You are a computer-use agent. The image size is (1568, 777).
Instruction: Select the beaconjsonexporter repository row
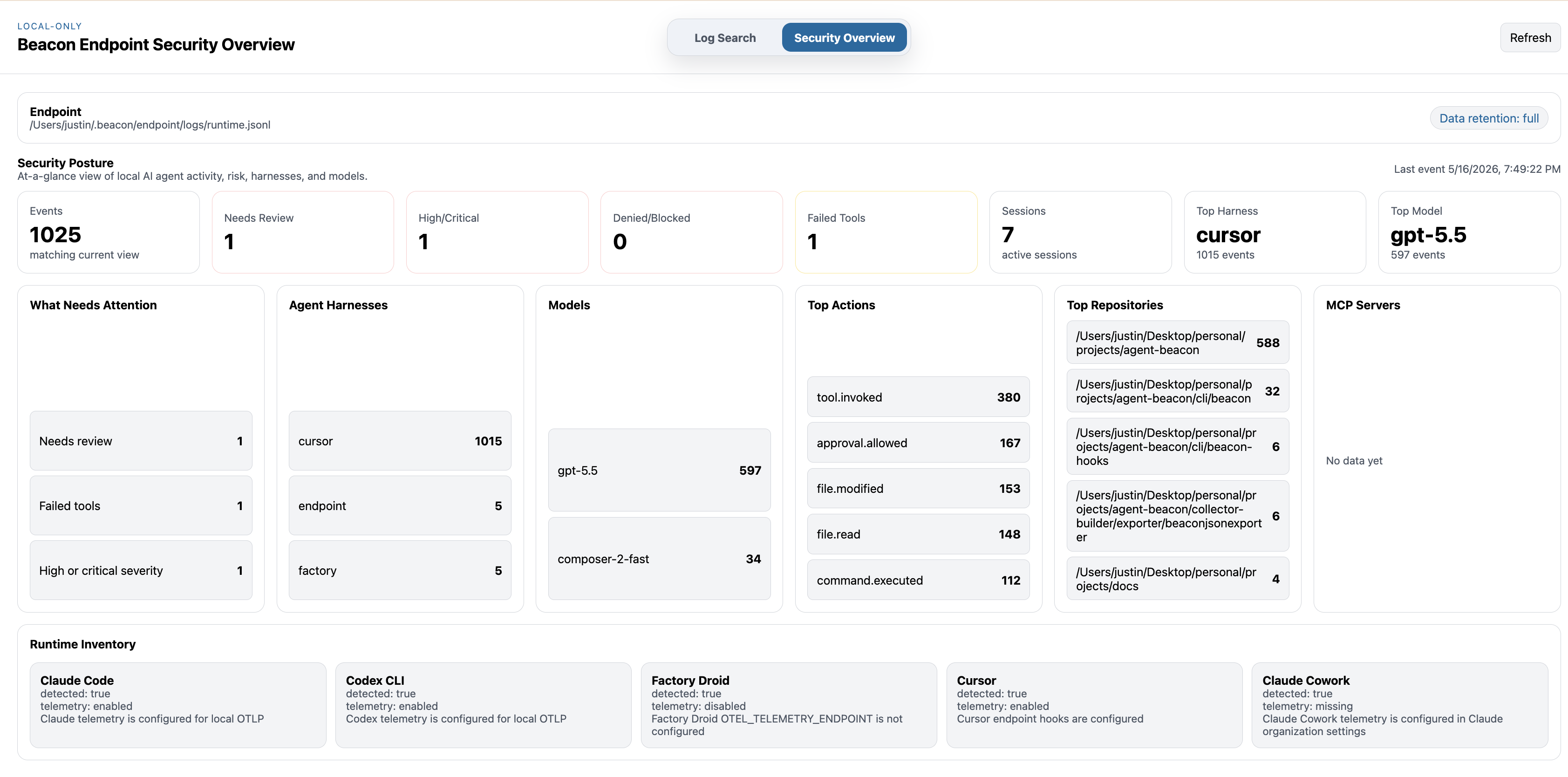[1177, 515]
